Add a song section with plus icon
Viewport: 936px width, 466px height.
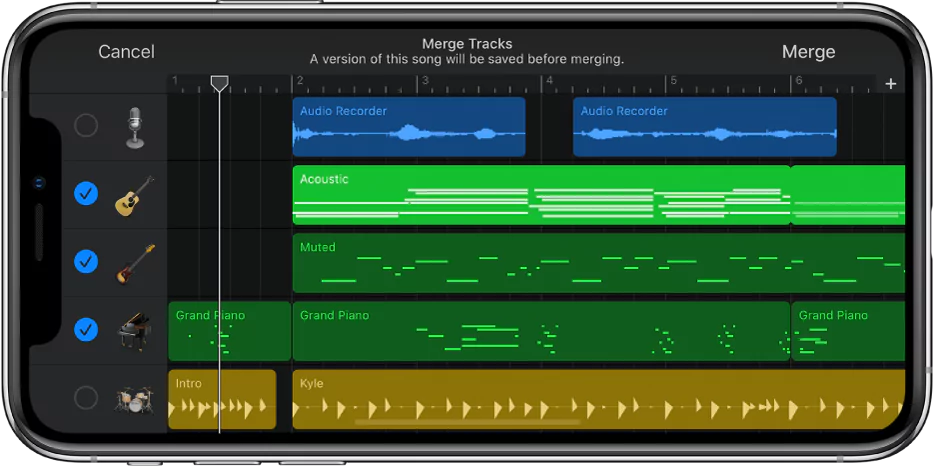coord(891,84)
